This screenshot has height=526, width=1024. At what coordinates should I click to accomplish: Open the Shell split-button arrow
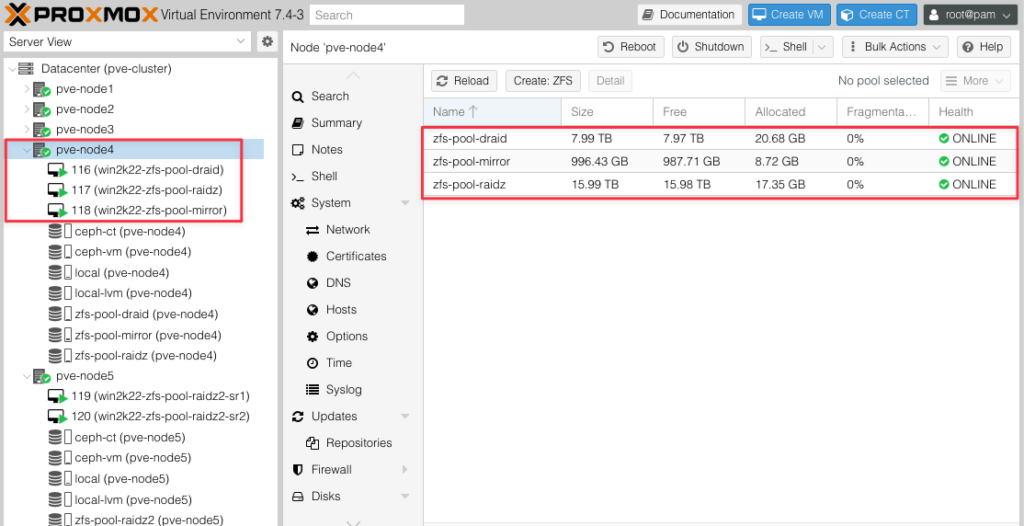tap(821, 47)
